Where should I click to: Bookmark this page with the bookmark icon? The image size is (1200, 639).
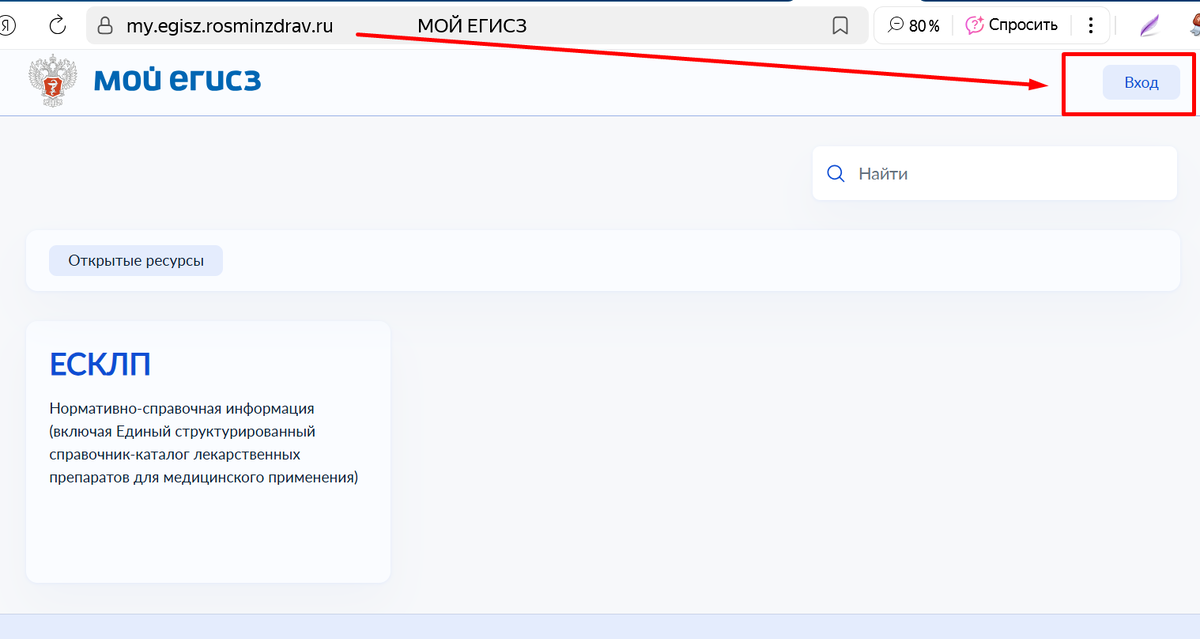(x=840, y=26)
